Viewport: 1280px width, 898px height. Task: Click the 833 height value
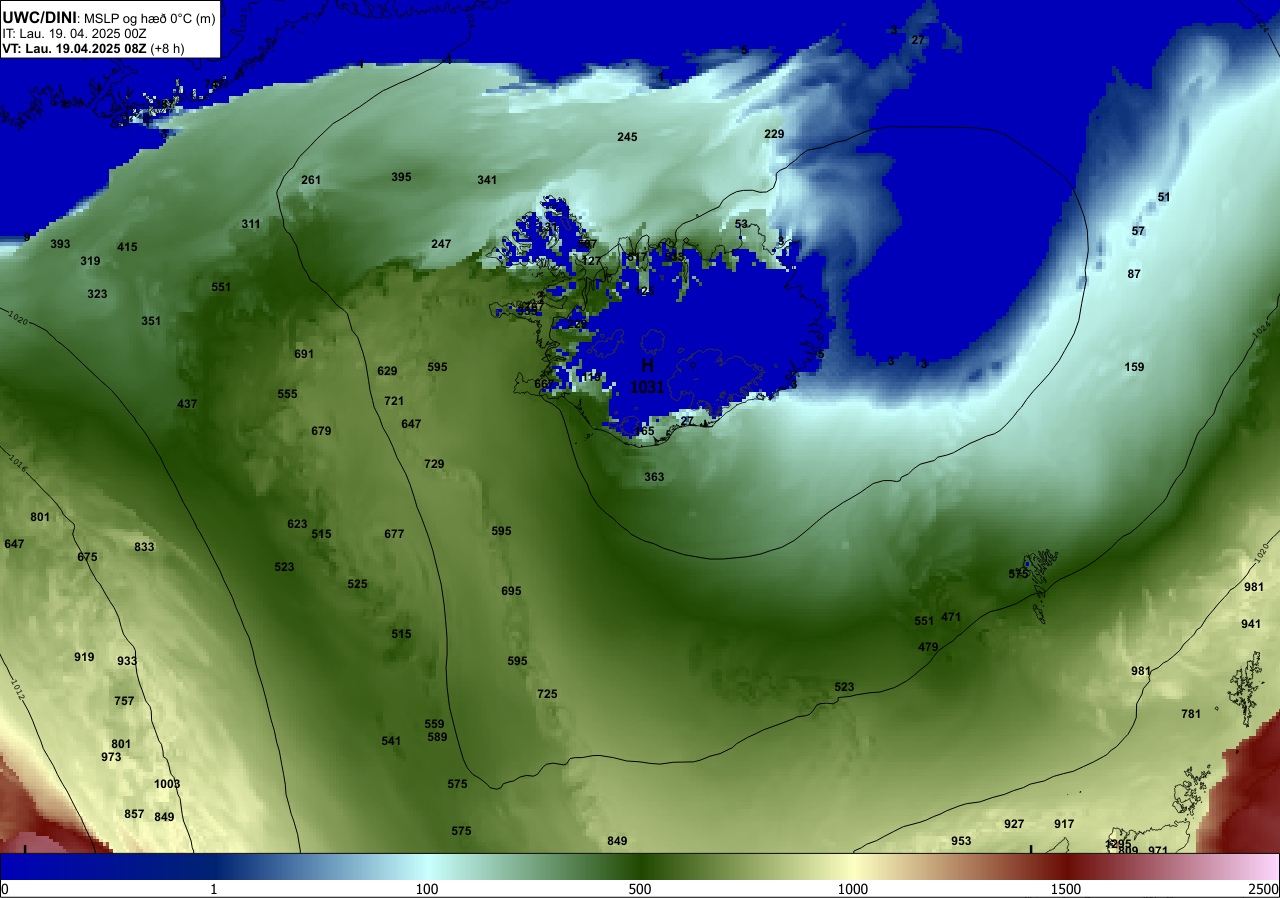point(144,547)
